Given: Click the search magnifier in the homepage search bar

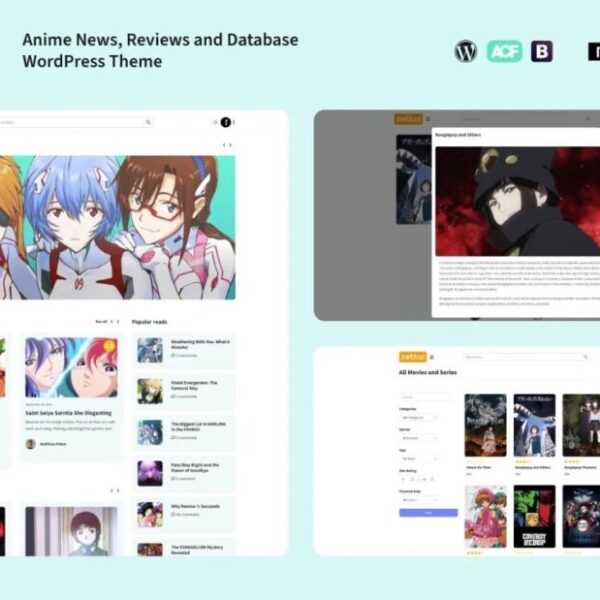Looking at the screenshot, I should pos(148,122).
